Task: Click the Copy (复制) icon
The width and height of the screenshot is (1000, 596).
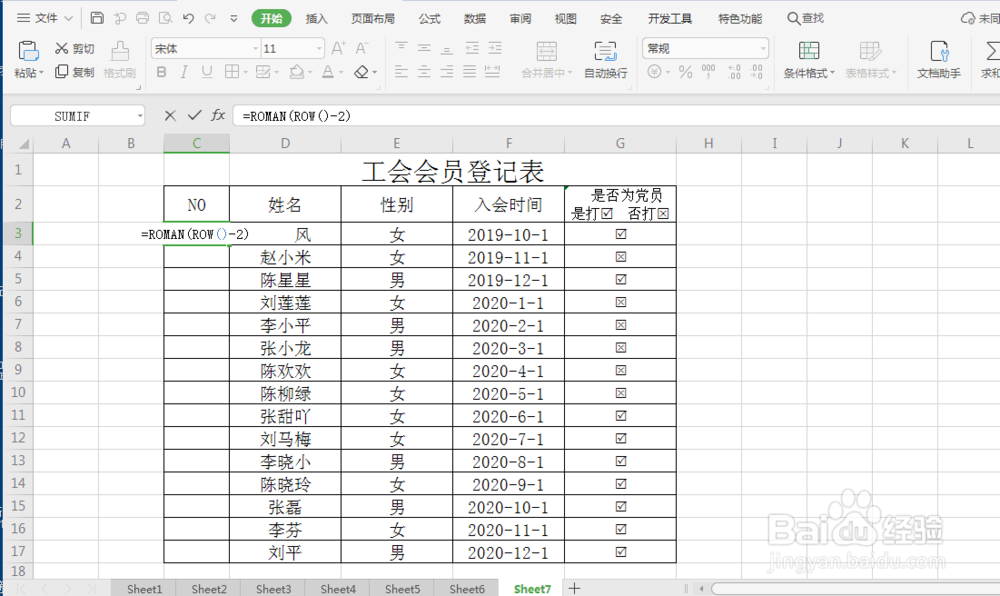Action: [61, 71]
